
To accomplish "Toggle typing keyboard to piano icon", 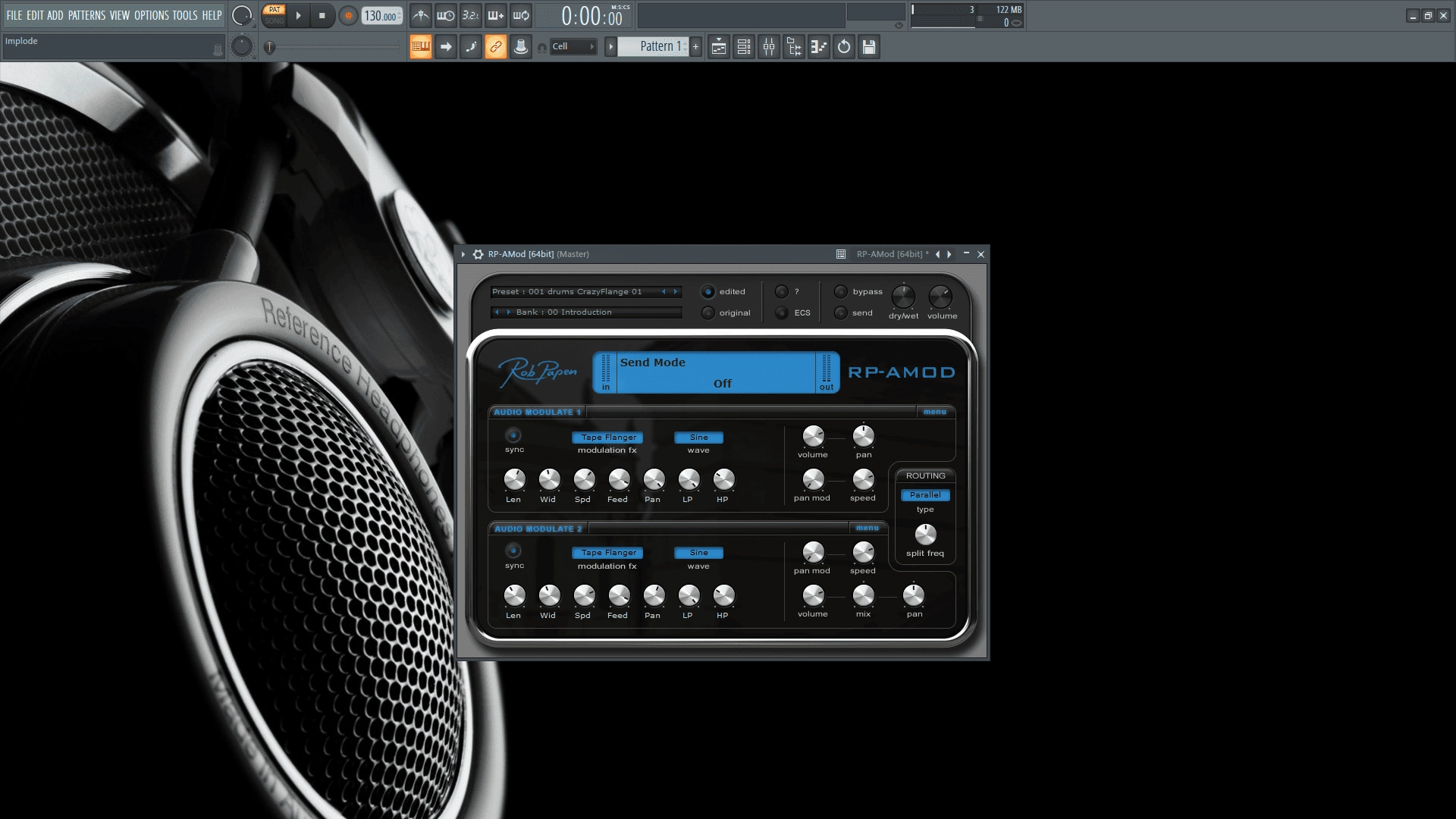I will tap(421, 47).
